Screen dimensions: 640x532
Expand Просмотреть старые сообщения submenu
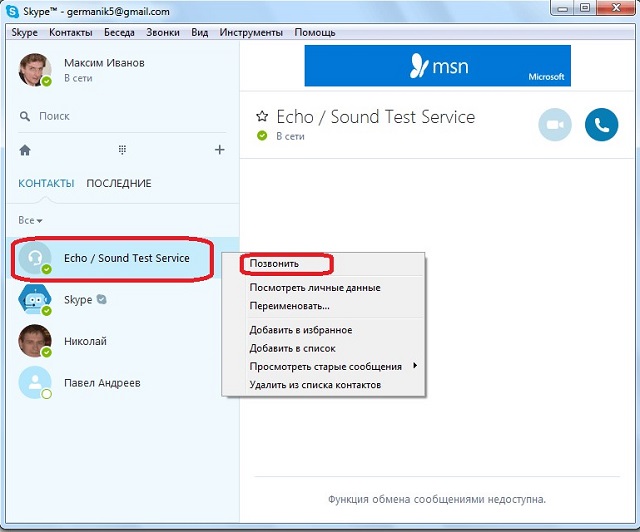325,366
